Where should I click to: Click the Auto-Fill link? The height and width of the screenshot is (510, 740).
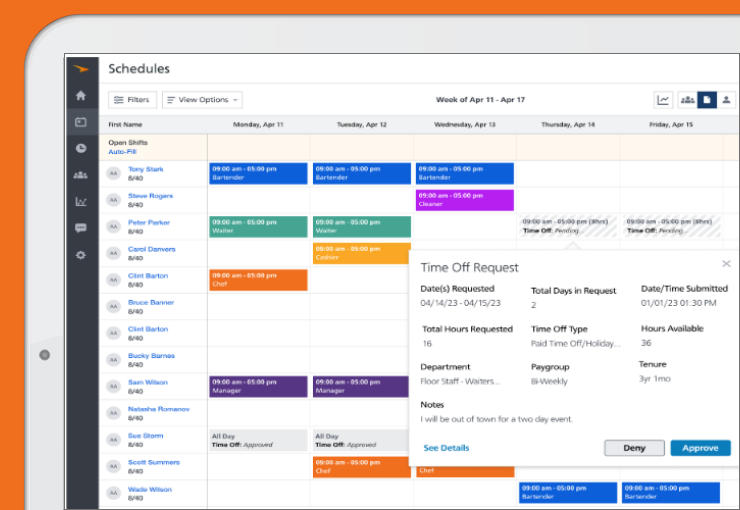122,152
